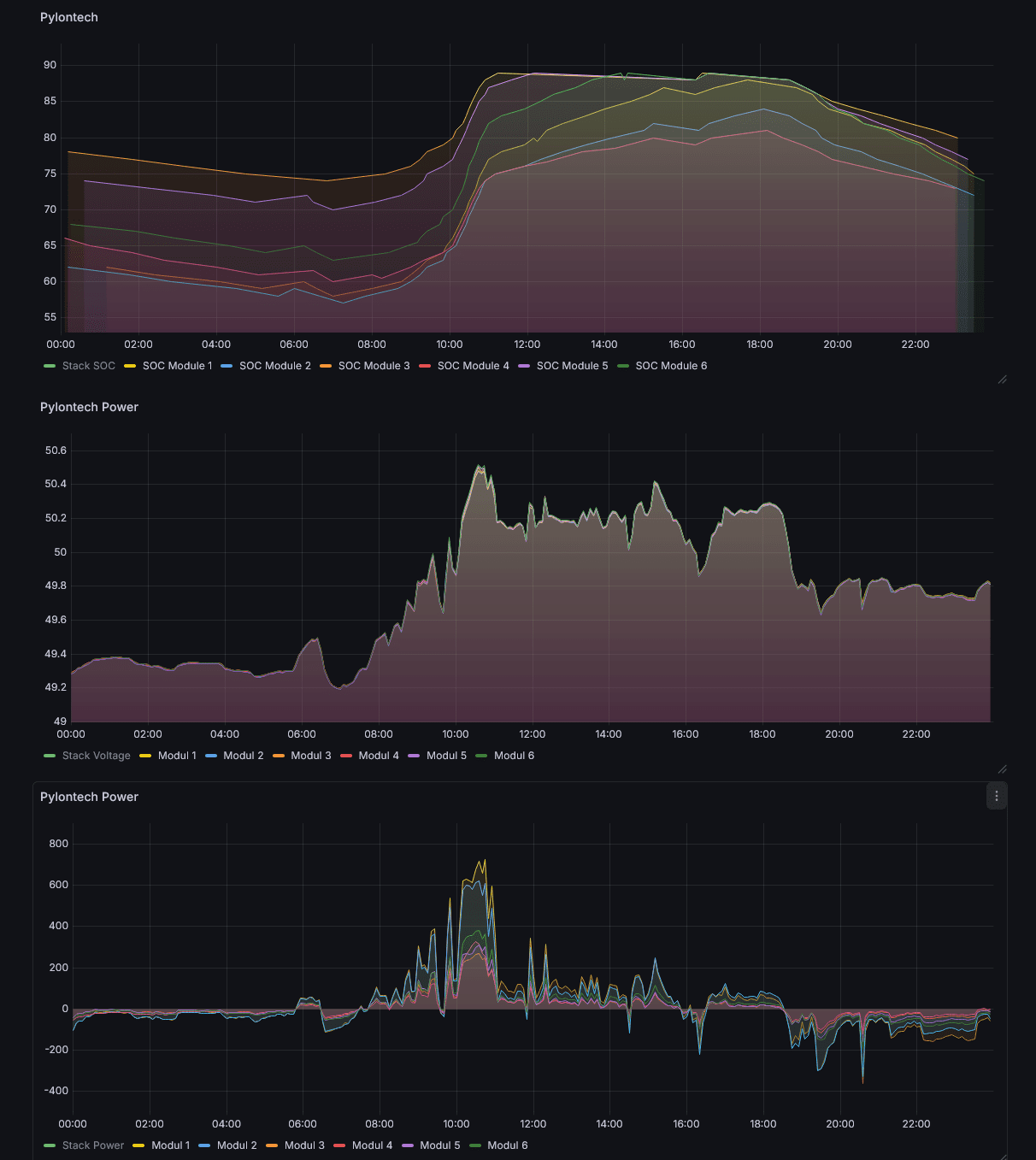Click Modul 6 label in Stack Power legend
1036x1160 pixels.
tap(507, 1145)
